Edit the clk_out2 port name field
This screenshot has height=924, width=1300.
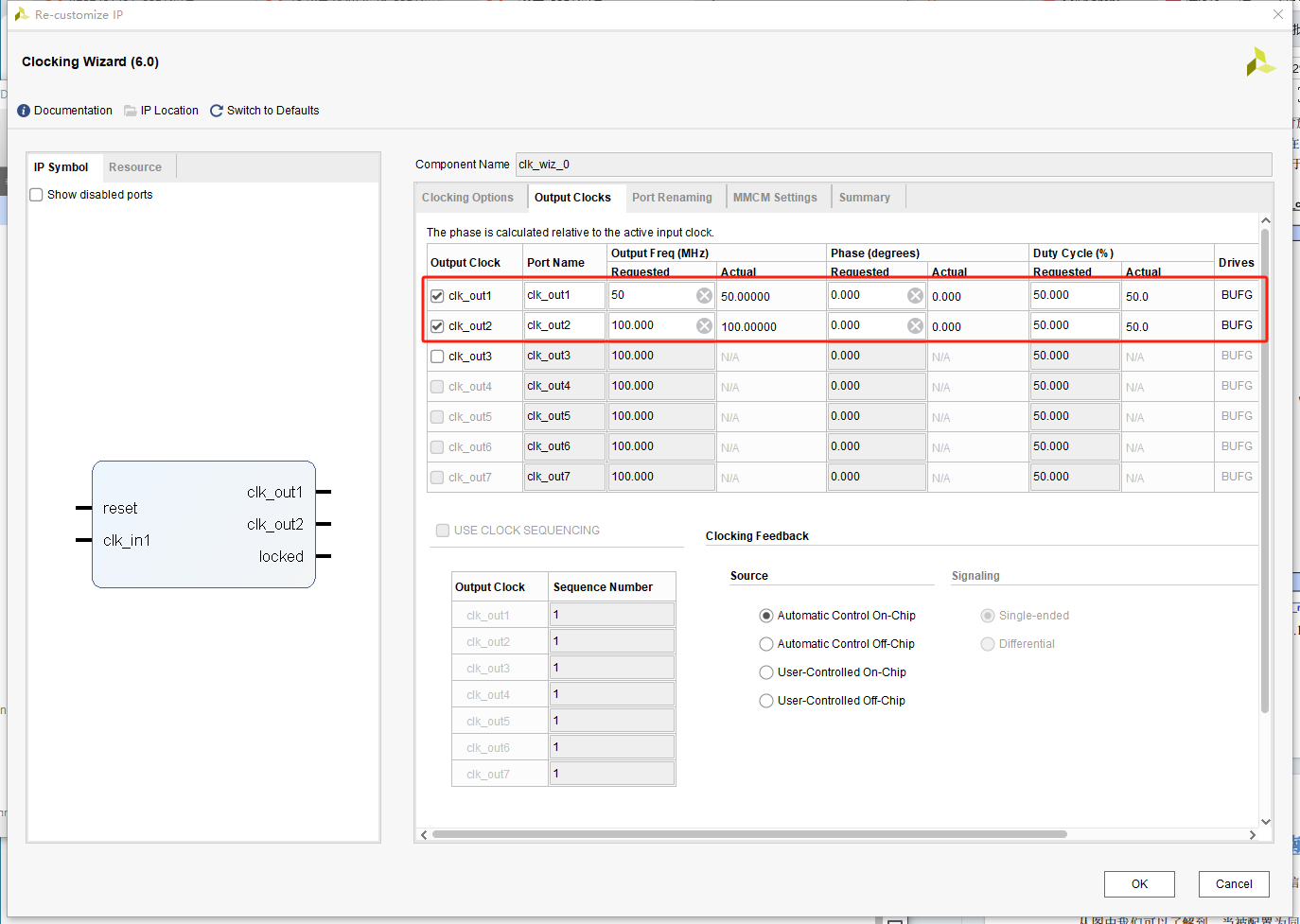pos(565,325)
